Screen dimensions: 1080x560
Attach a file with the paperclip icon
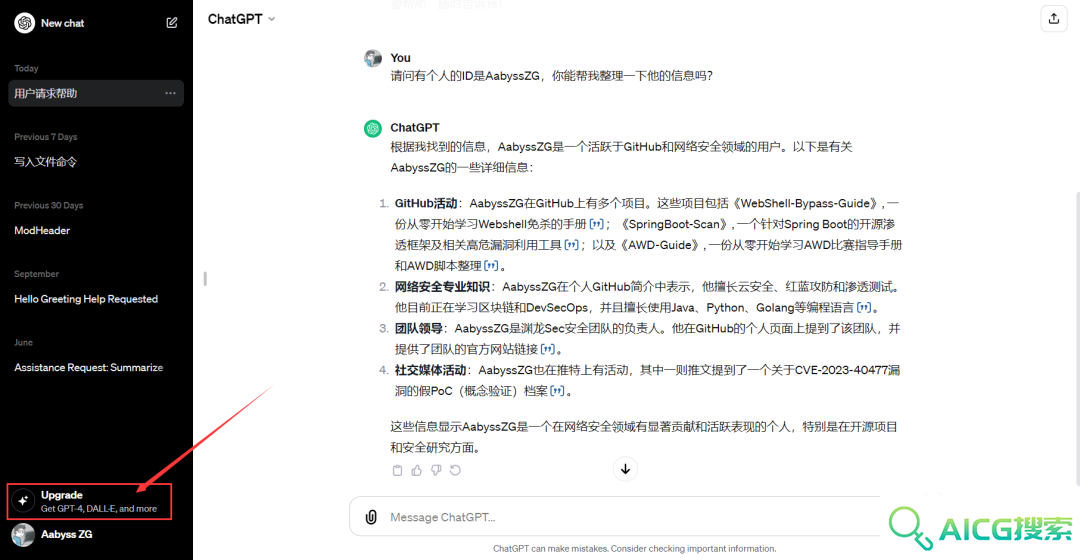(x=371, y=517)
